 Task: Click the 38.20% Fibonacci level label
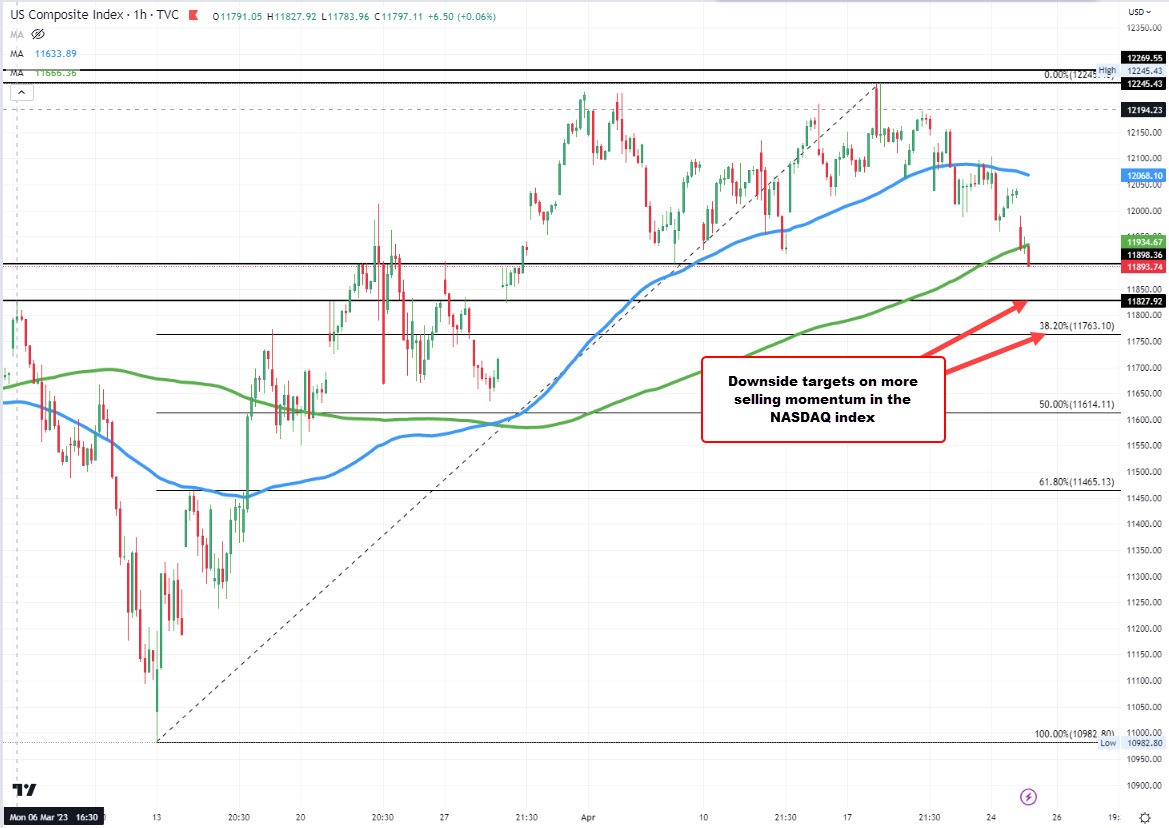coord(1078,325)
